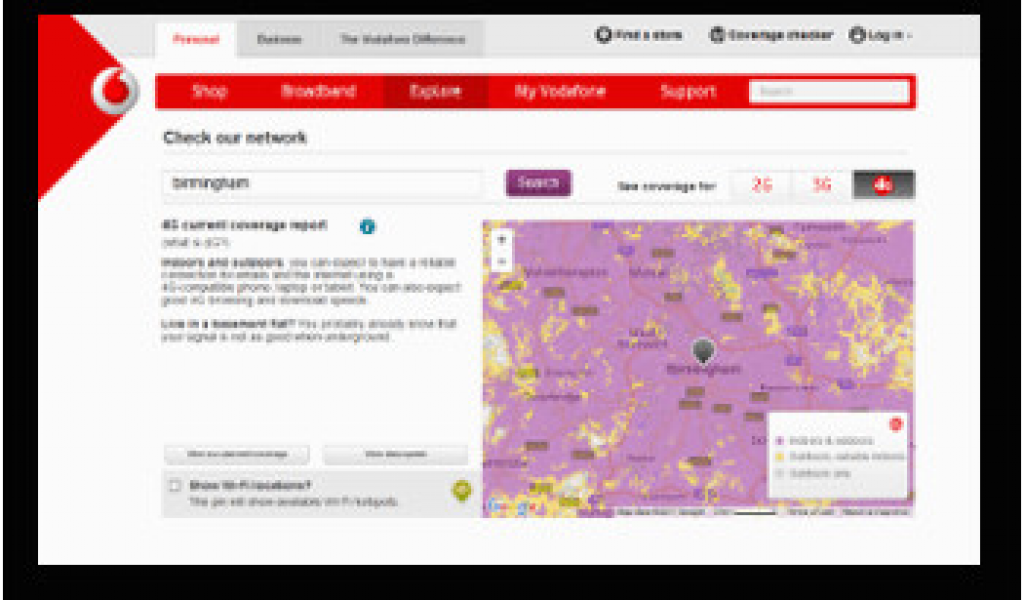Viewport: 1024px width, 600px height.
Task: Show 3G coverage
Action: [x=822, y=185]
